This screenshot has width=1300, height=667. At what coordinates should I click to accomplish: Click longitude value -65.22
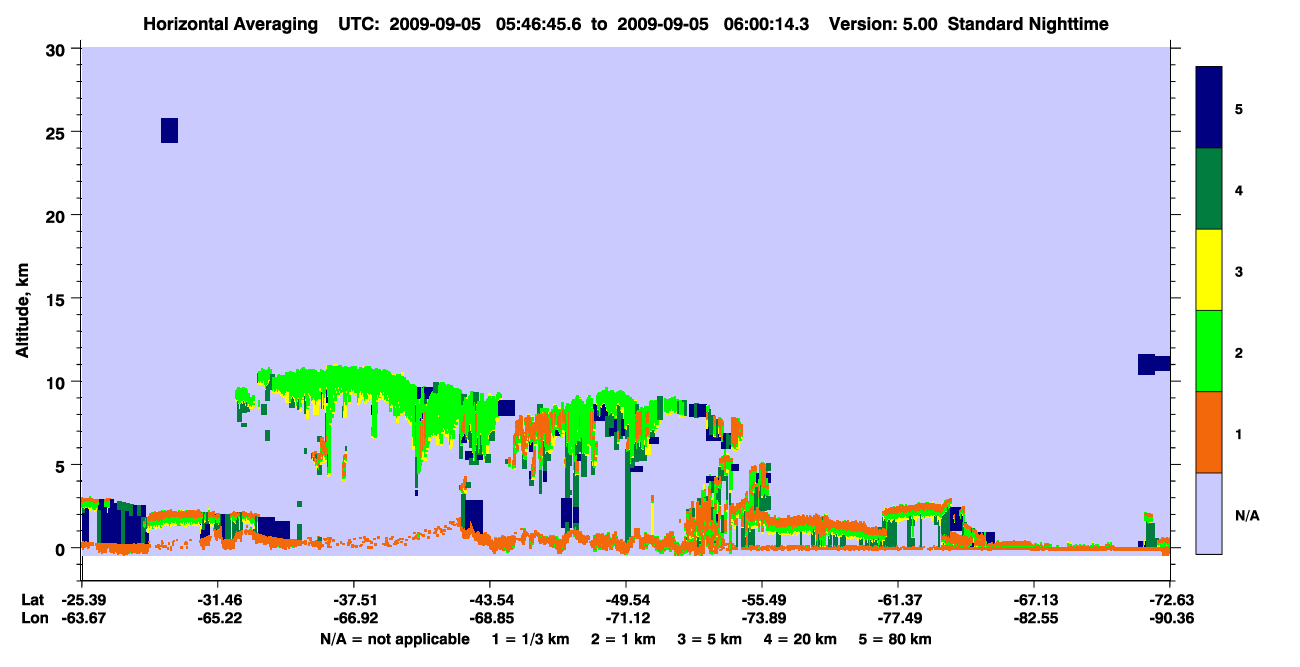218,619
